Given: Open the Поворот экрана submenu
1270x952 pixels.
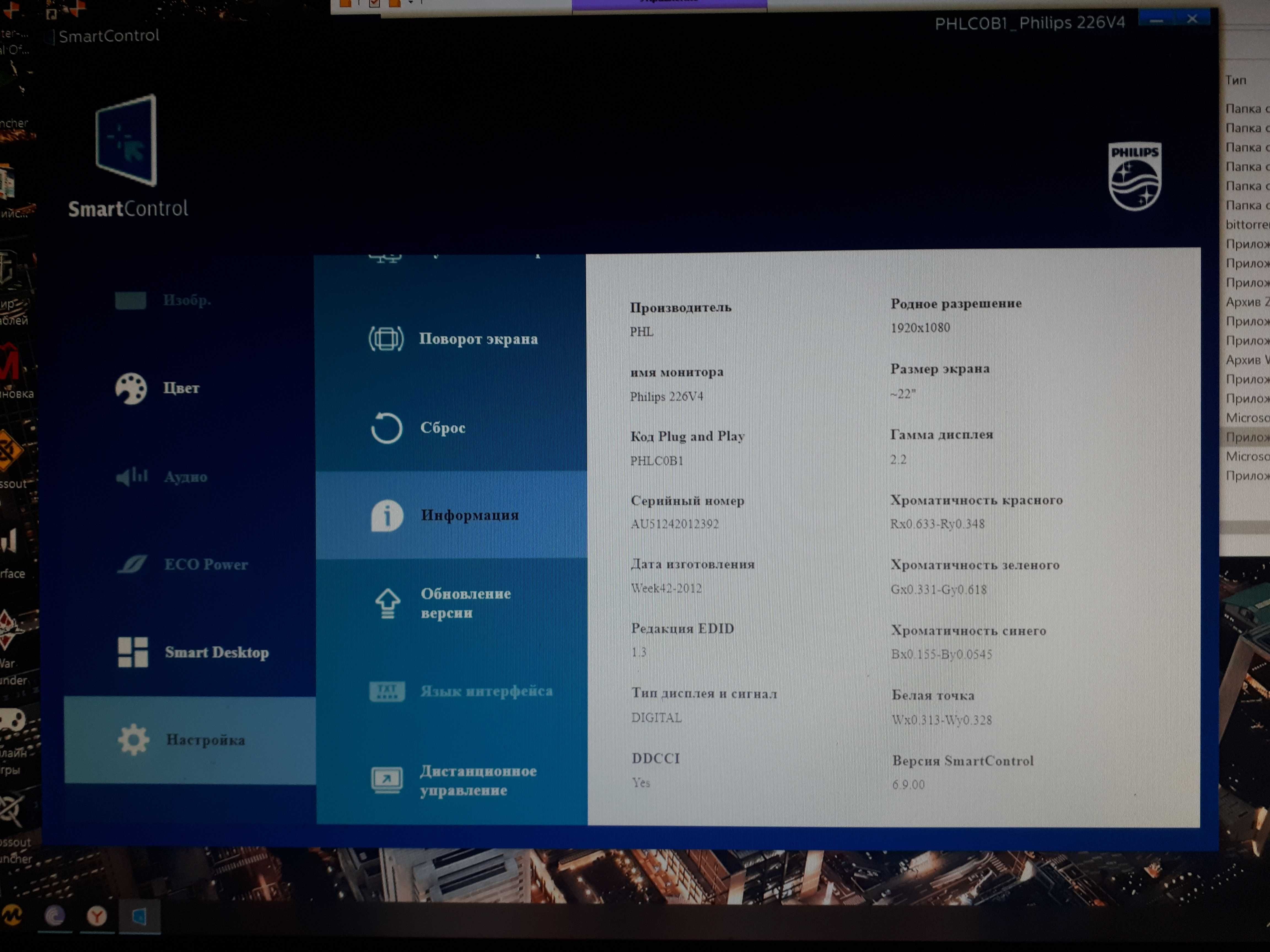Looking at the screenshot, I should pos(451,339).
